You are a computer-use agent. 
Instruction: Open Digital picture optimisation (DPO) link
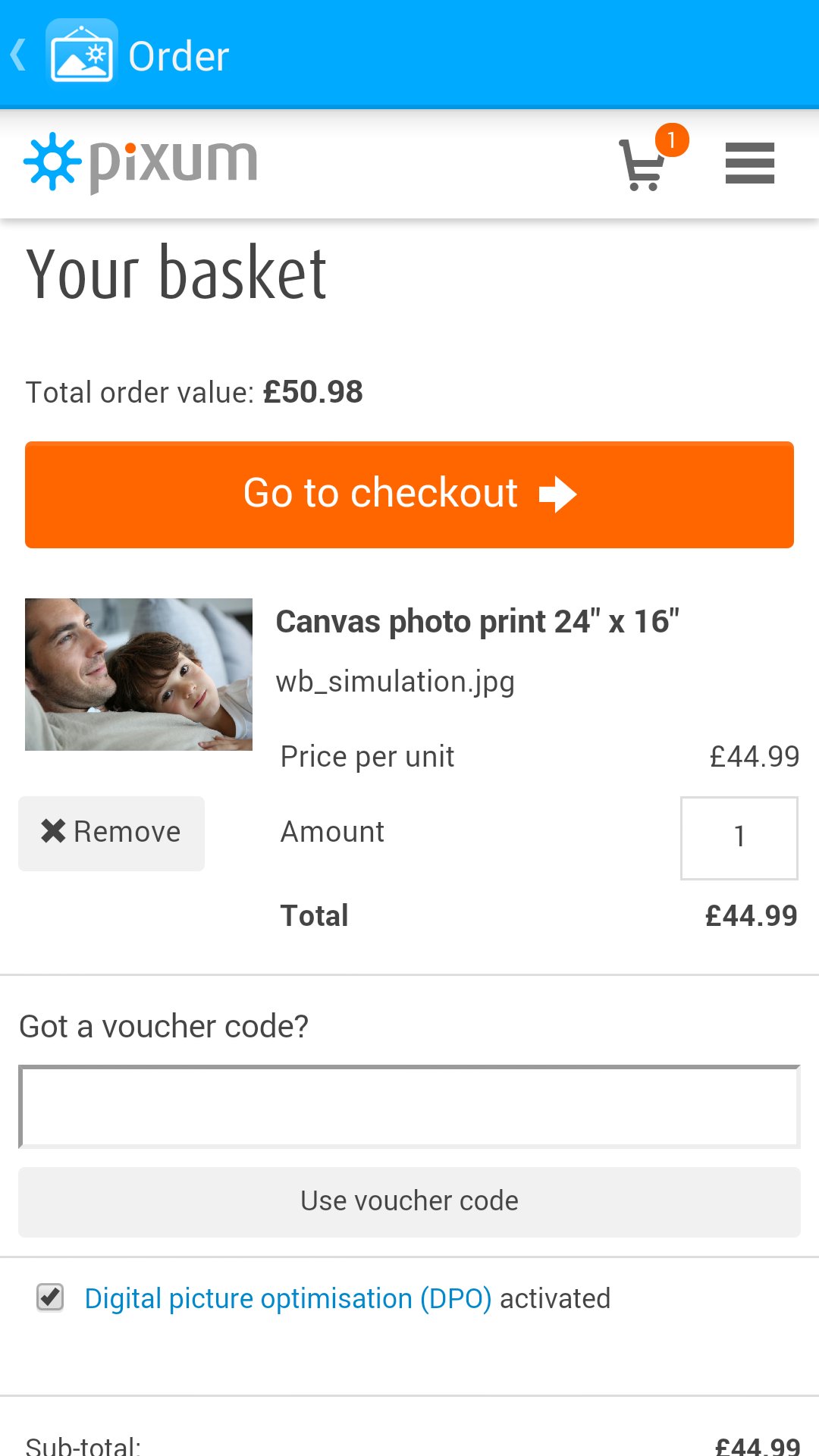pyautogui.click(x=288, y=1299)
